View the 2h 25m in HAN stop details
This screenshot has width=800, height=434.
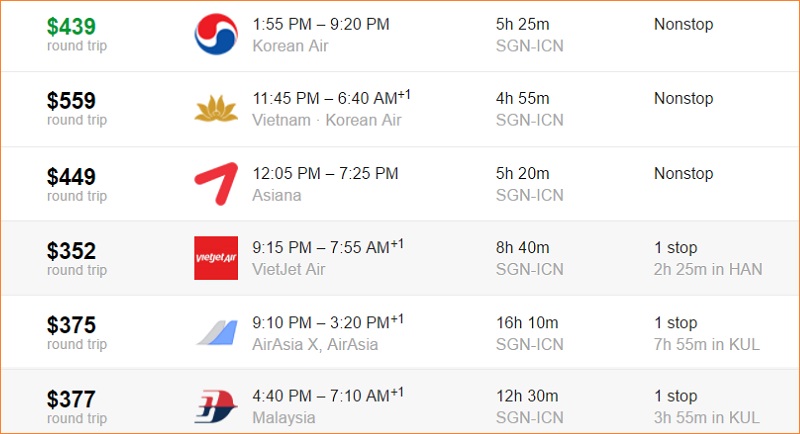(708, 269)
